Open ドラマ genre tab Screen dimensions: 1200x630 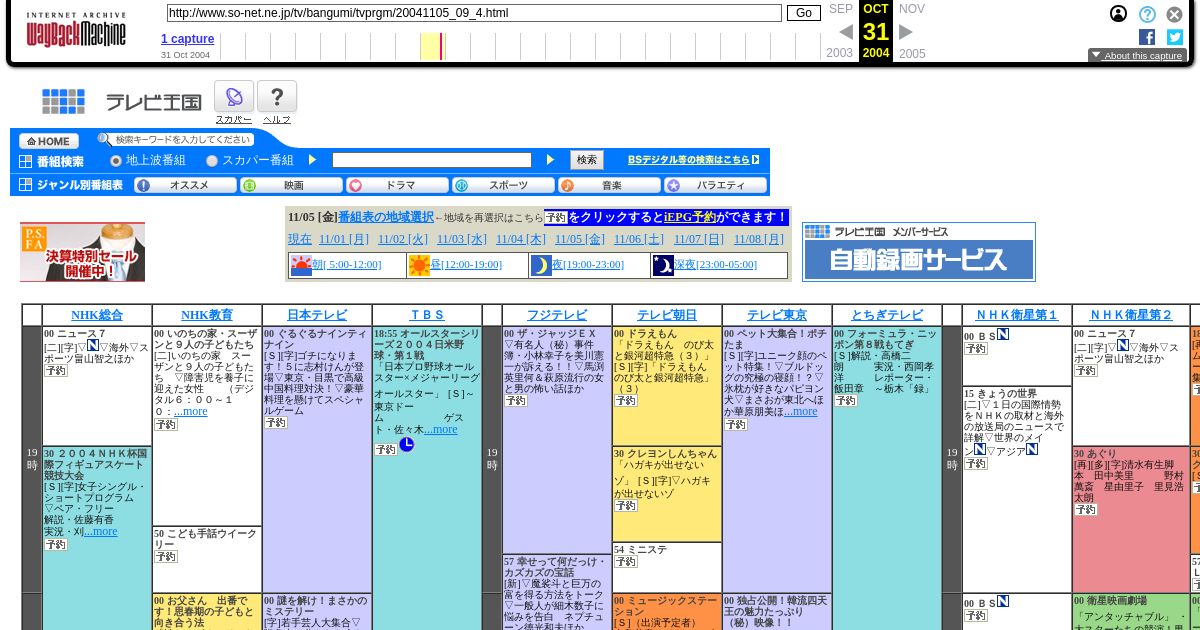click(398, 185)
